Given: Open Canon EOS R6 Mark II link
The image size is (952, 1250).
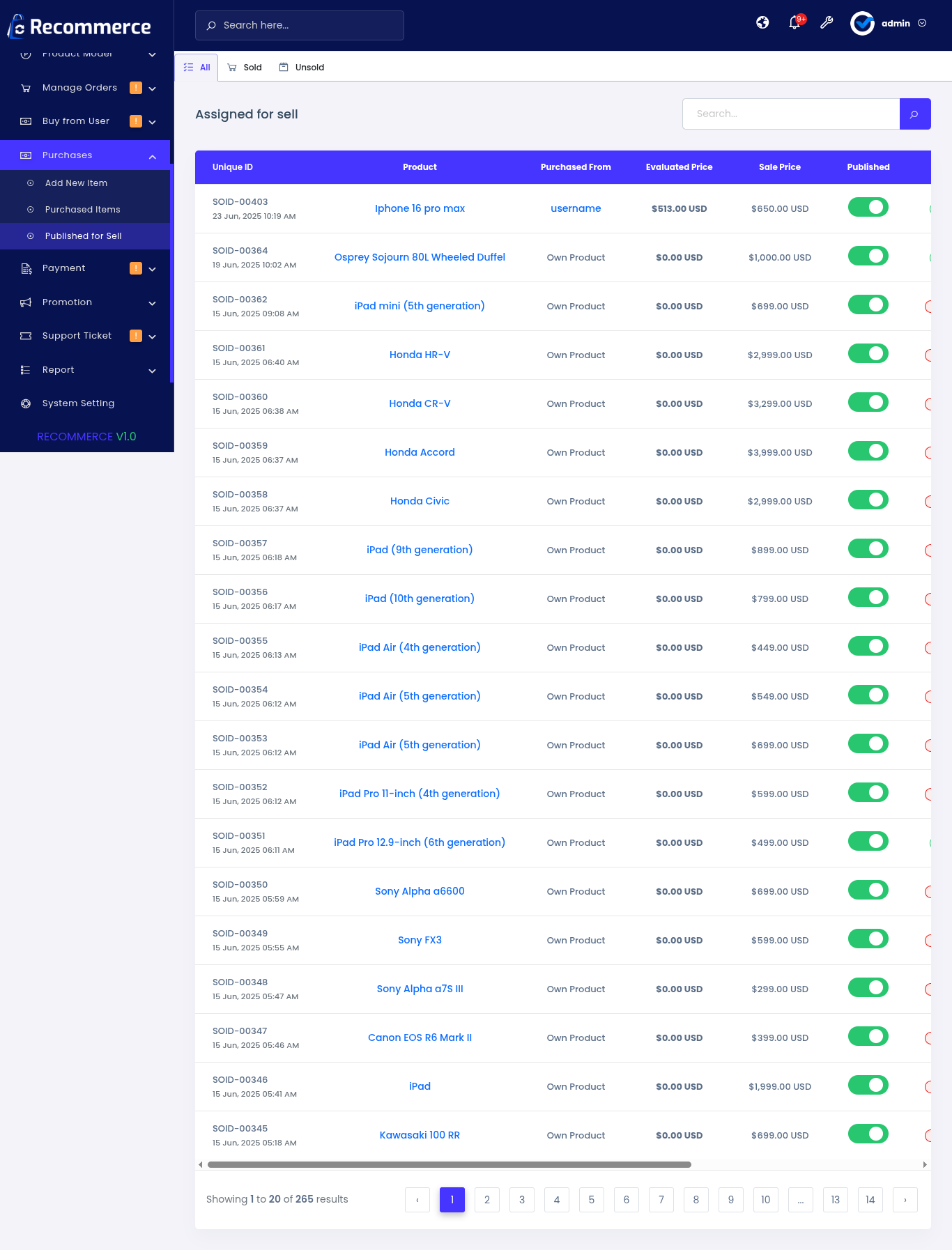Looking at the screenshot, I should coord(420,1037).
